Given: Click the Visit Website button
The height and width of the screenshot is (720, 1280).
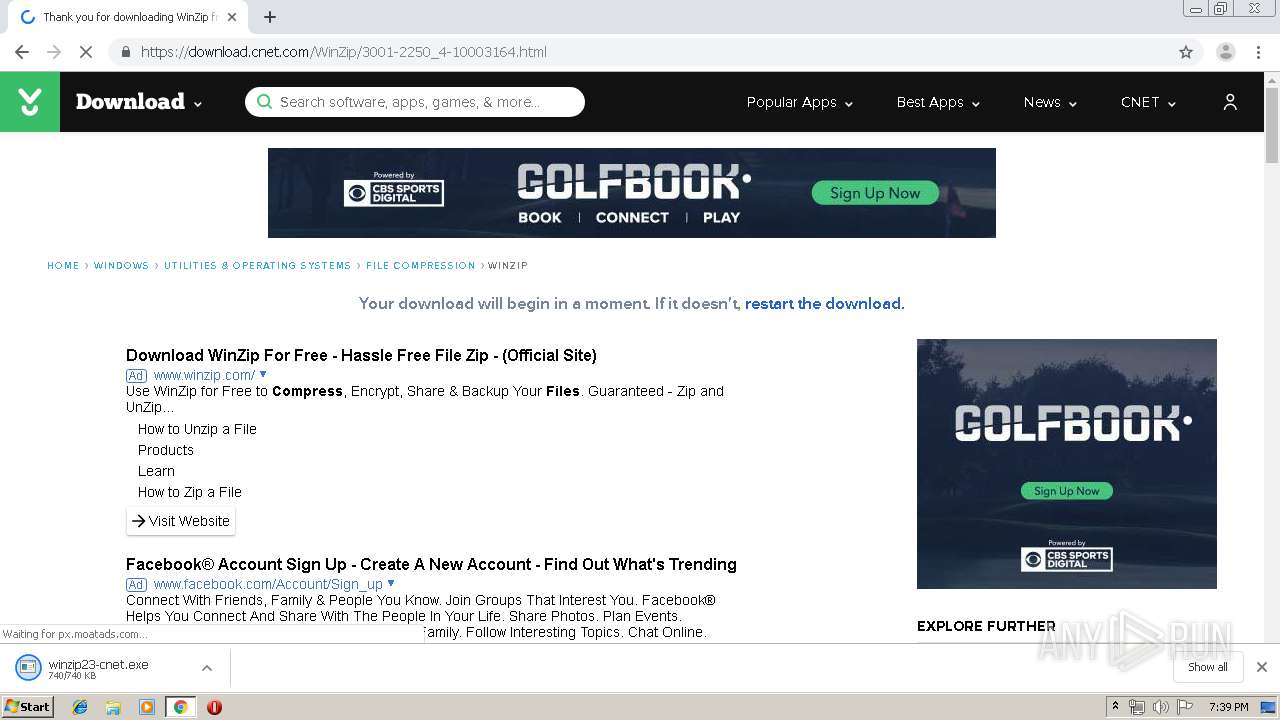Looking at the screenshot, I should pyautogui.click(x=181, y=521).
